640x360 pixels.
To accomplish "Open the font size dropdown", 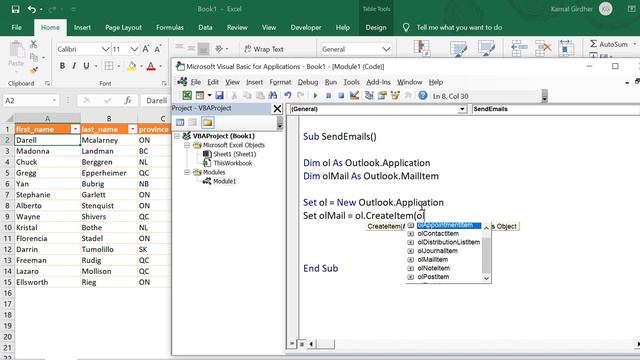I will pyautogui.click(x=134, y=49).
